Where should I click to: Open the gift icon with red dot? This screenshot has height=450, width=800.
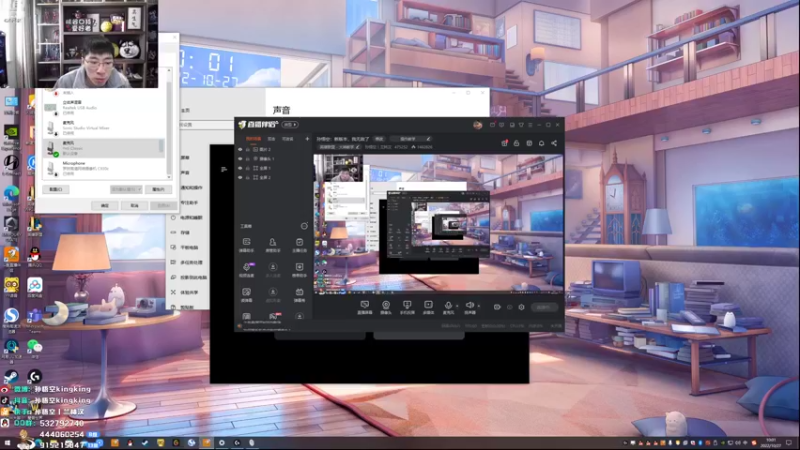504,143
